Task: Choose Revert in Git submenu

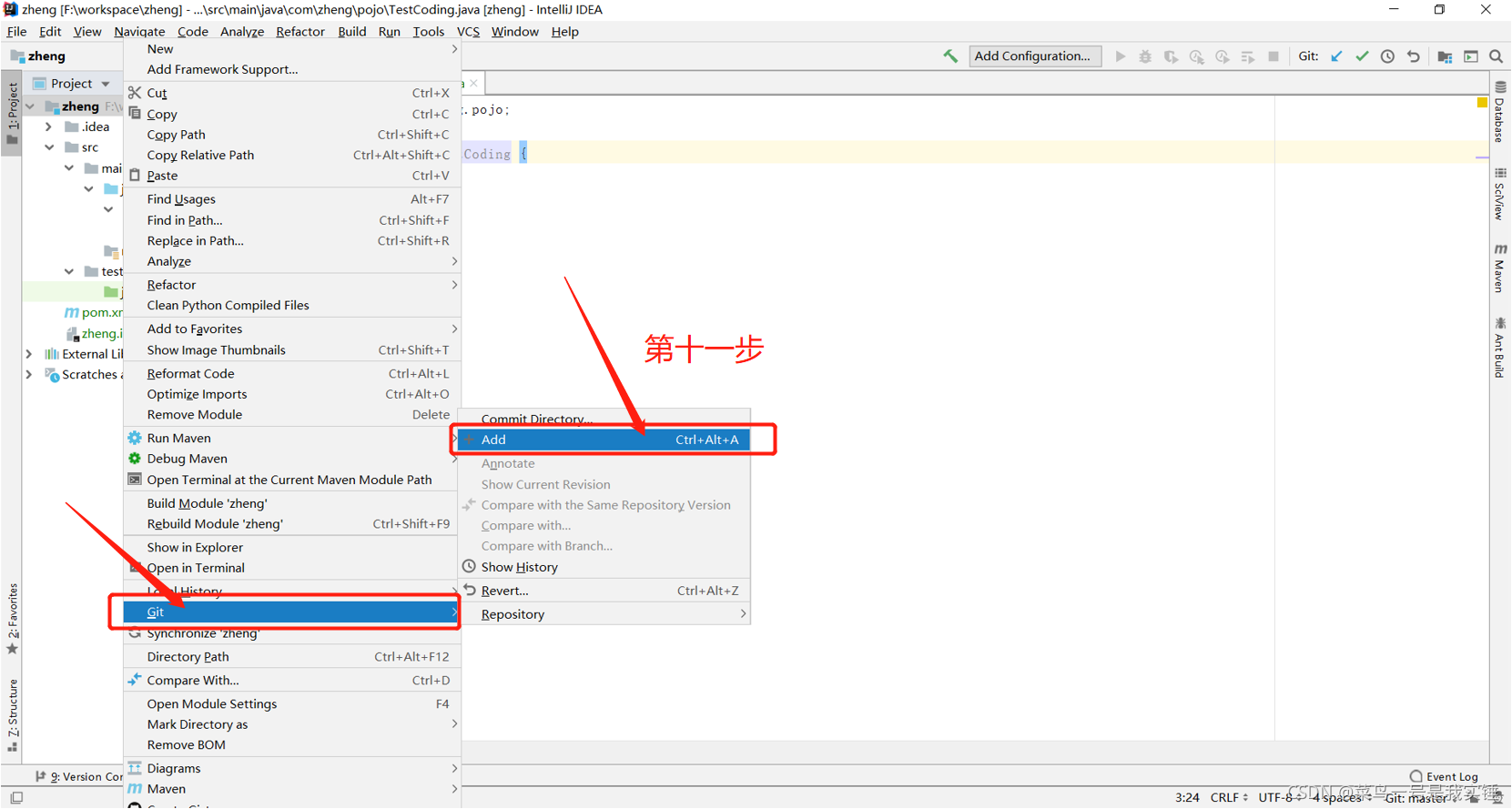Action: pyautogui.click(x=604, y=591)
